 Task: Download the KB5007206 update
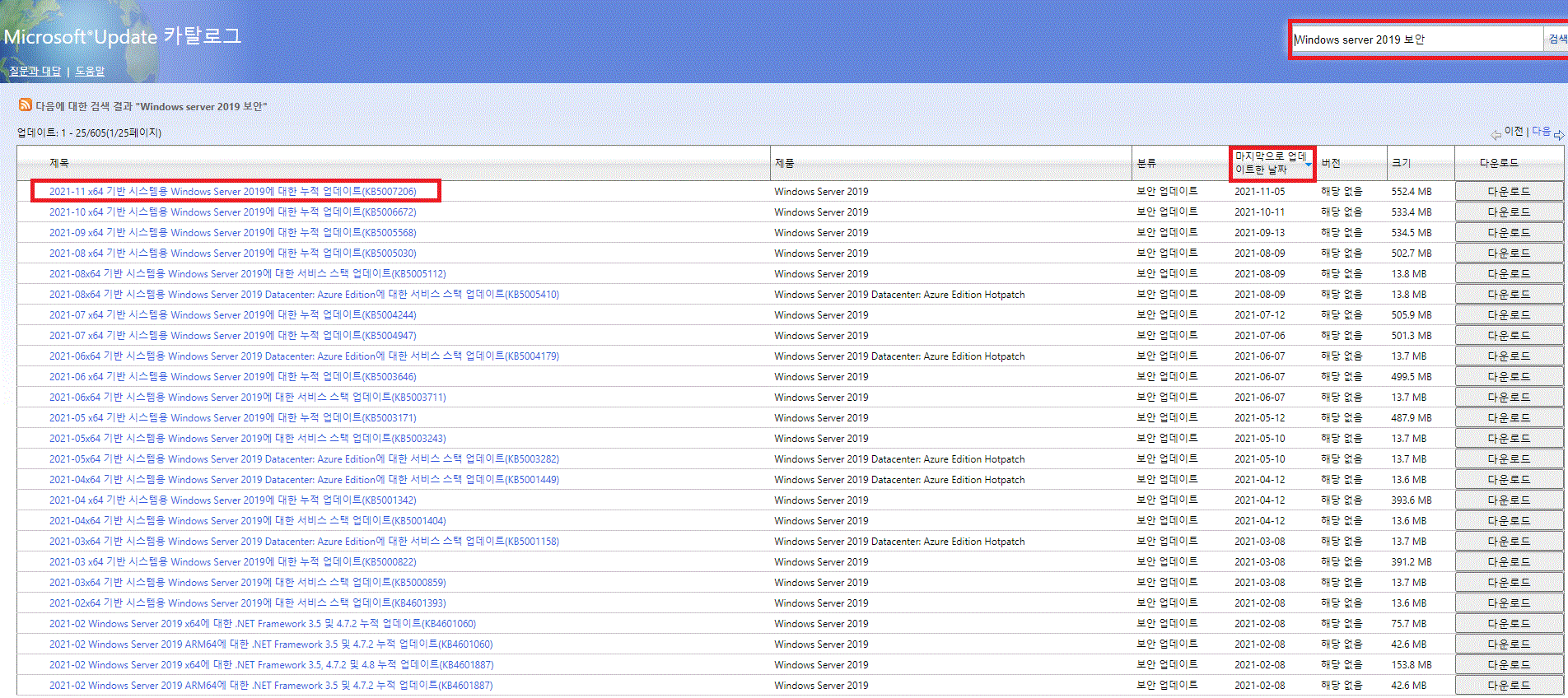pyautogui.click(x=1509, y=191)
